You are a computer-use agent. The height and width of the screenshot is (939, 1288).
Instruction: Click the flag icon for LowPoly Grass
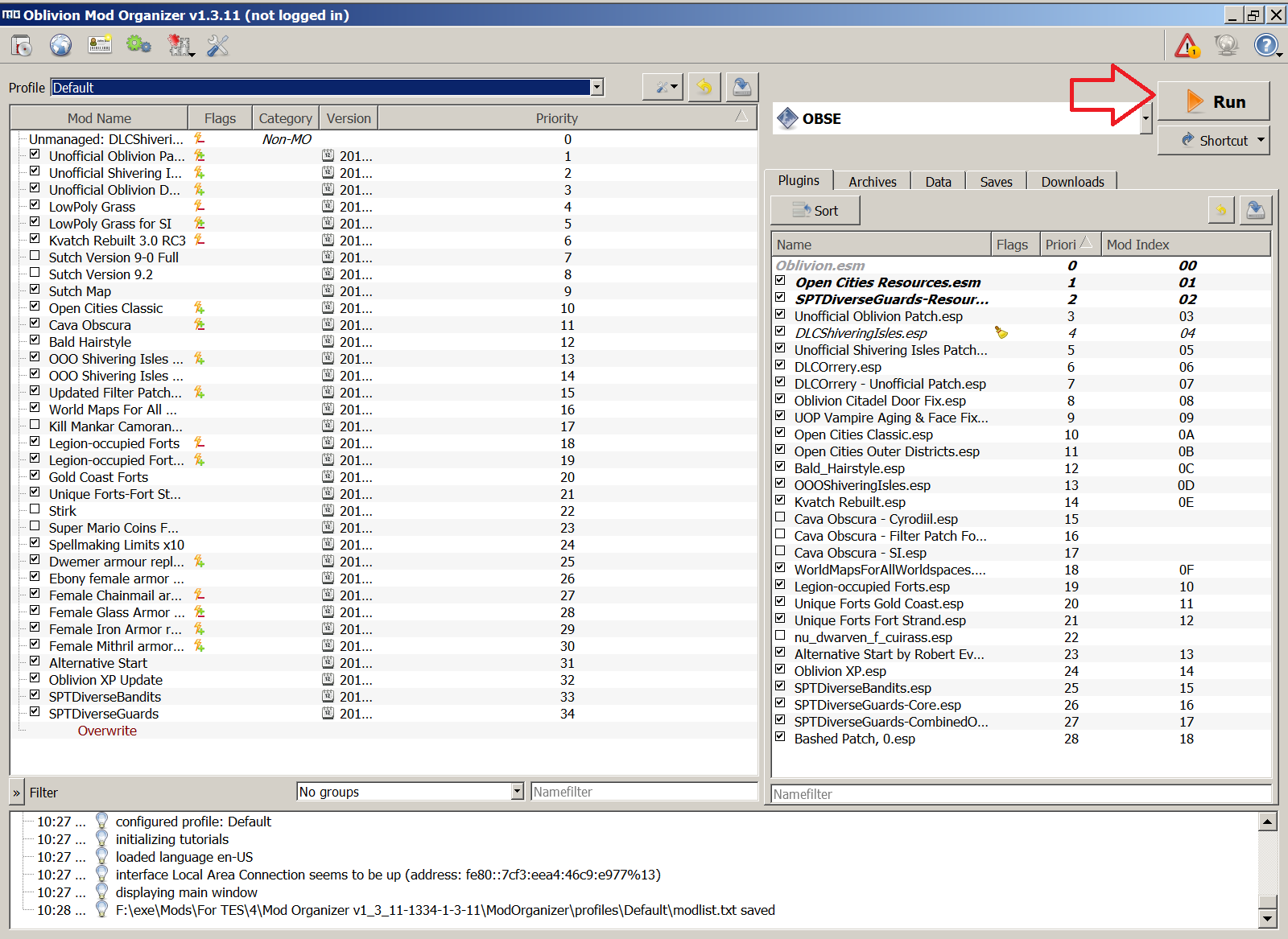point(199,206)
